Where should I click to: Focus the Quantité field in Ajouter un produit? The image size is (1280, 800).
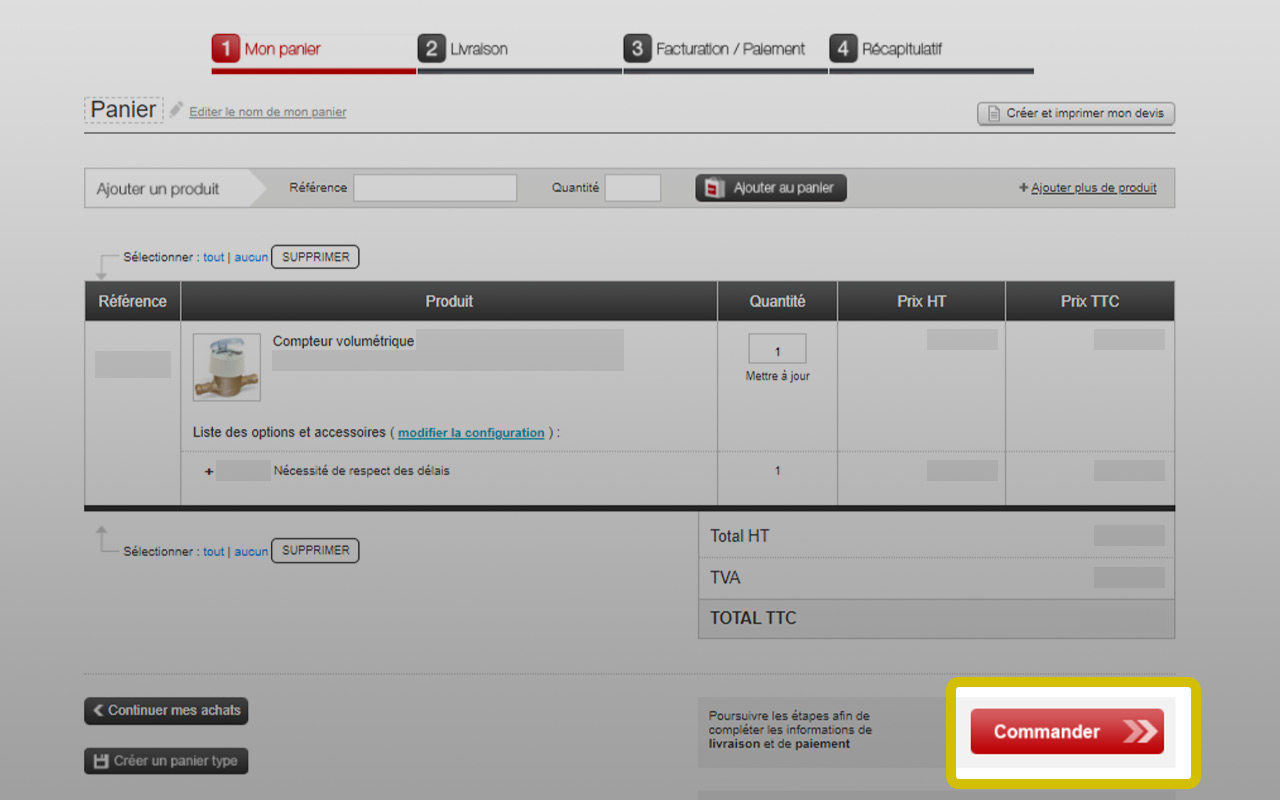click(632, 188)
